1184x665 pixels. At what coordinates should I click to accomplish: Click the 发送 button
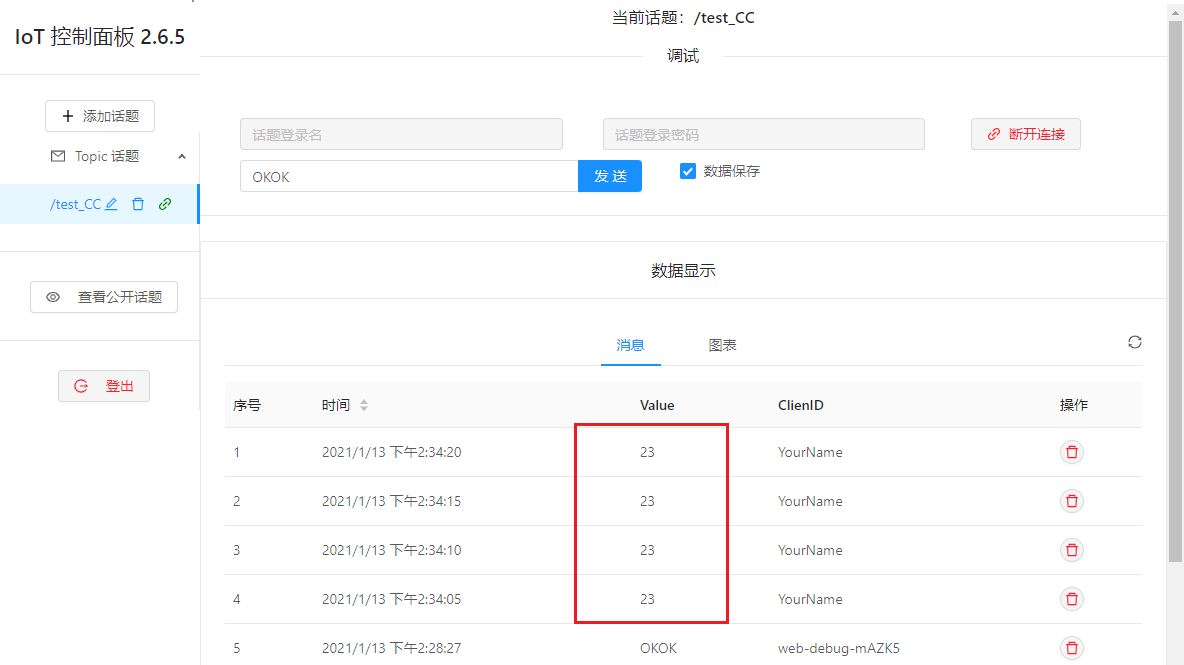coord(610,176)
